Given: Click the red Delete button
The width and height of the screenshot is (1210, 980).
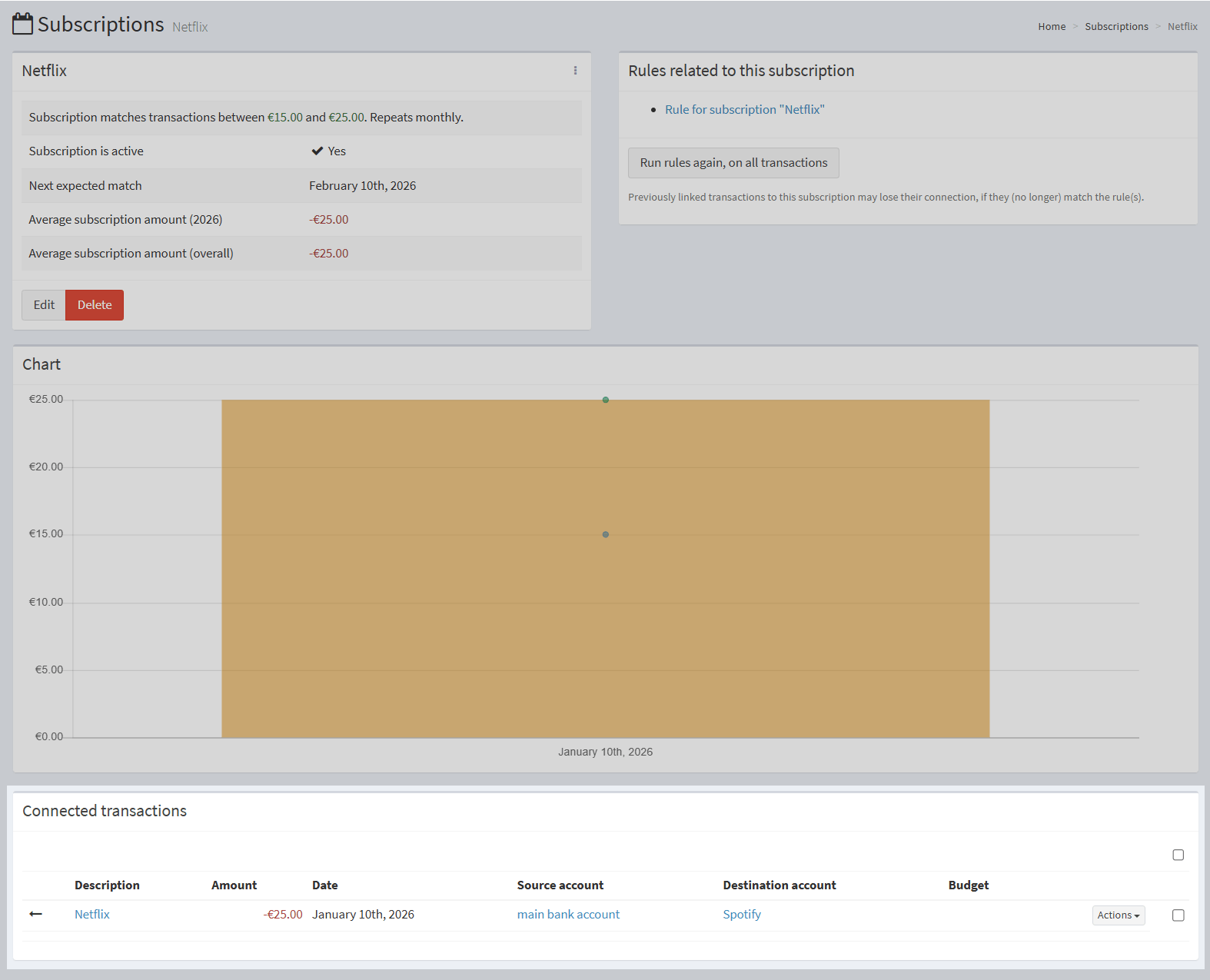Looking at the screenshot, I should (x=95, y=305).
